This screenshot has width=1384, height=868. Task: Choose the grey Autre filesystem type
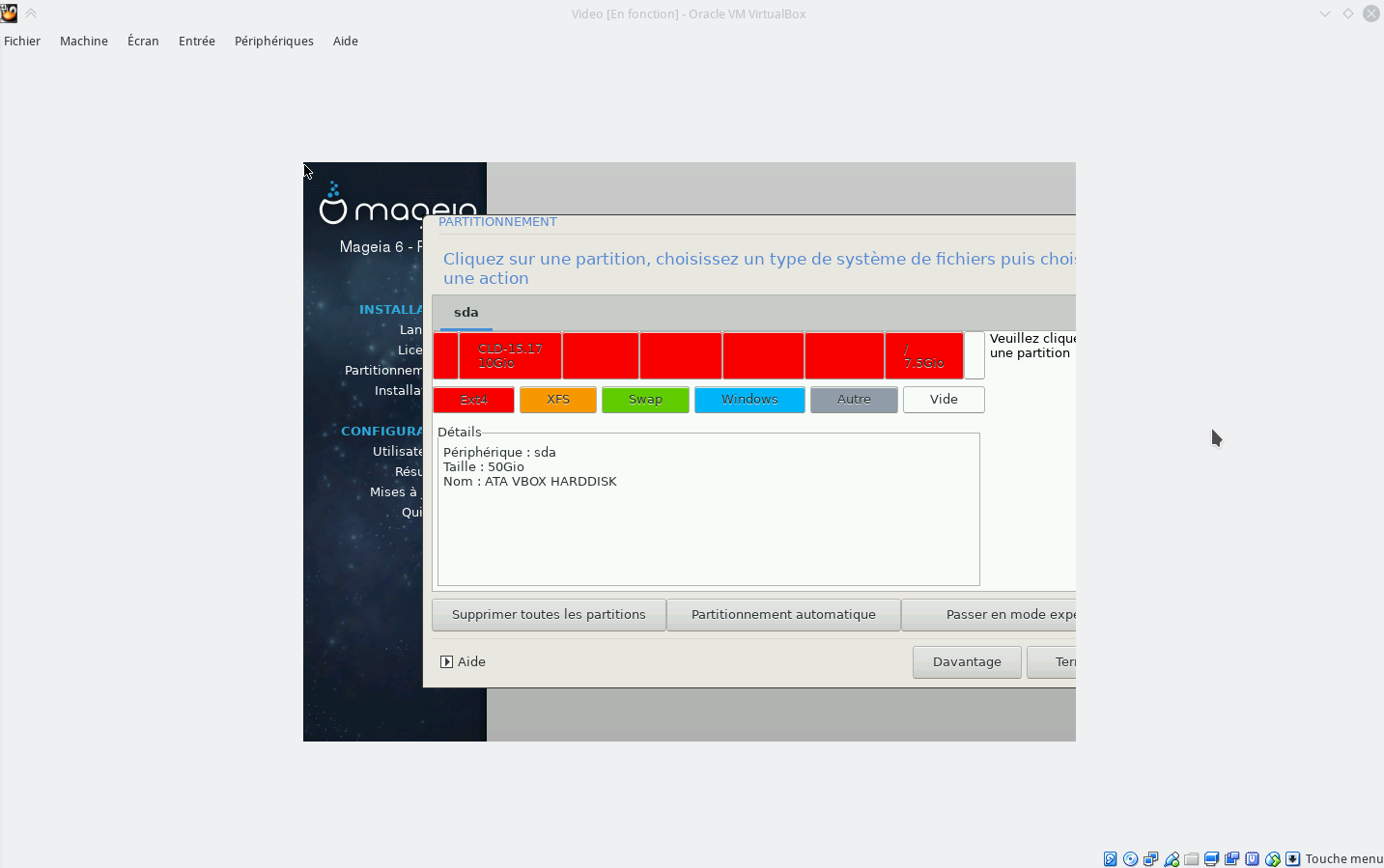(x=854, y=400)
